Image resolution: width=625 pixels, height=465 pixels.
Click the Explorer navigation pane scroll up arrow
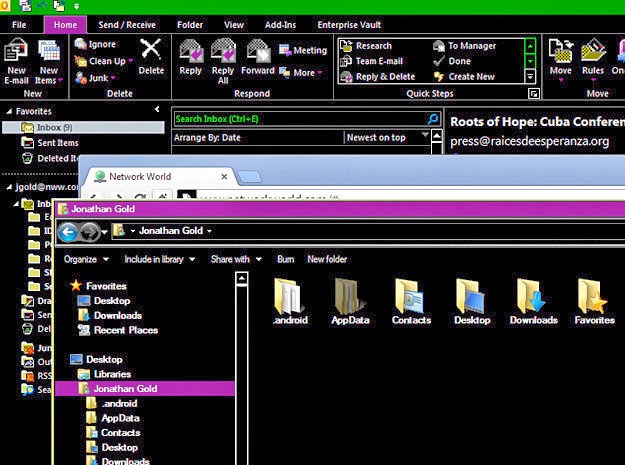tap(242, 279)
